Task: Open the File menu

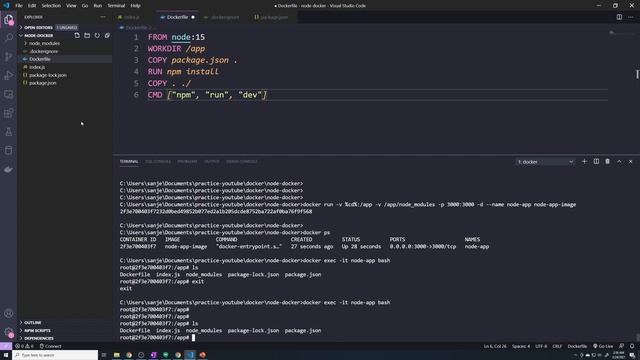Action: [x=19, y=6]
